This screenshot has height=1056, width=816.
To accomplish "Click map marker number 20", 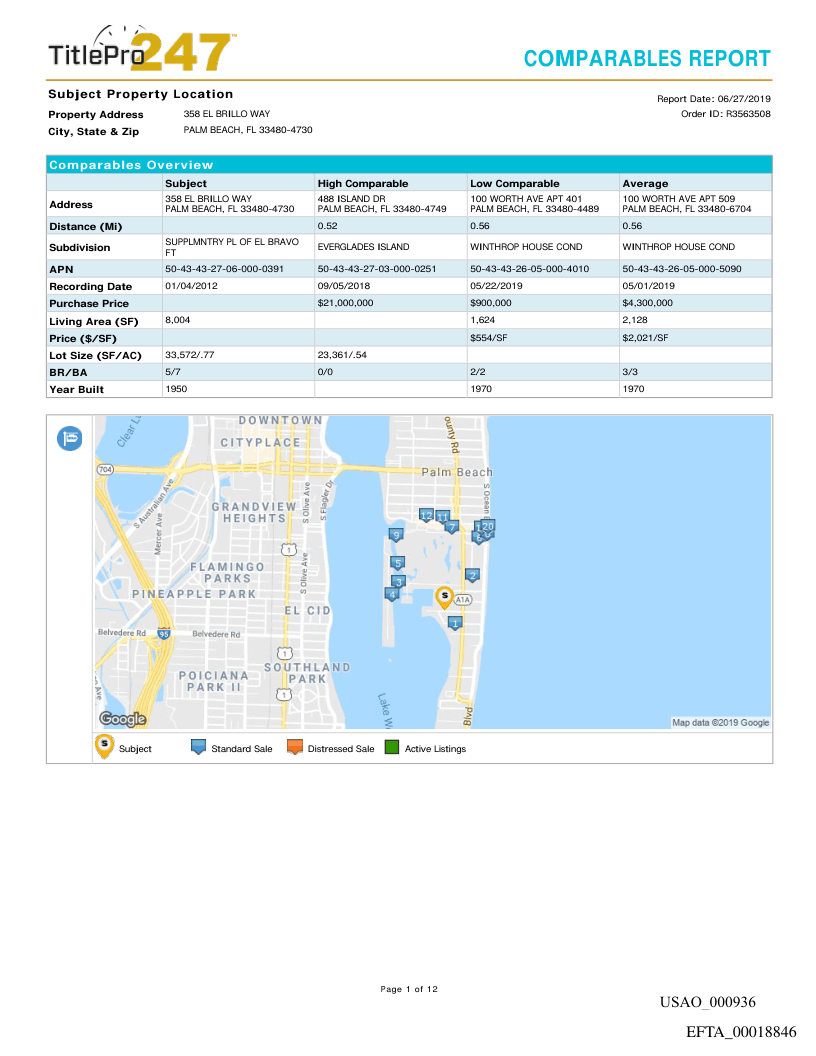I will pyautogui.click(x=489, y=525).
